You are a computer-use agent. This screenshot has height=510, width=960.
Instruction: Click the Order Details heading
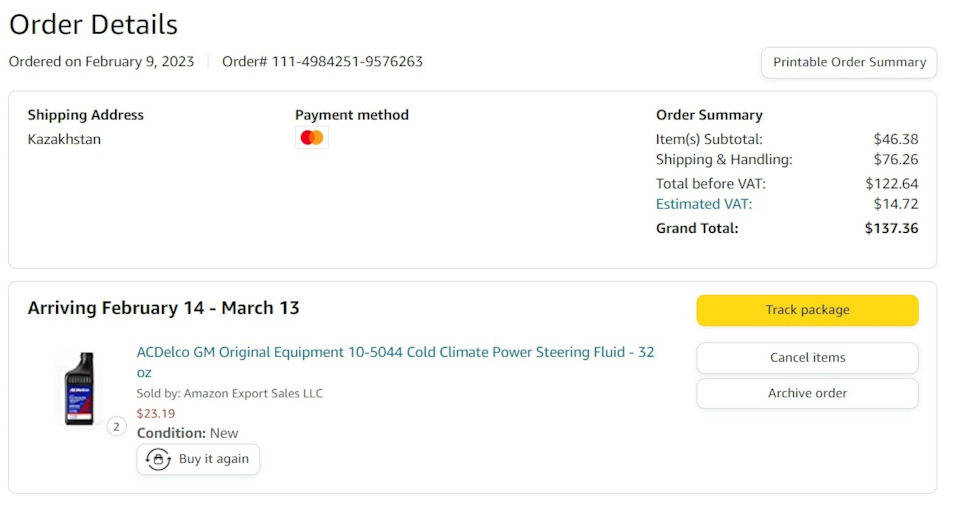(x=93, y=25)
